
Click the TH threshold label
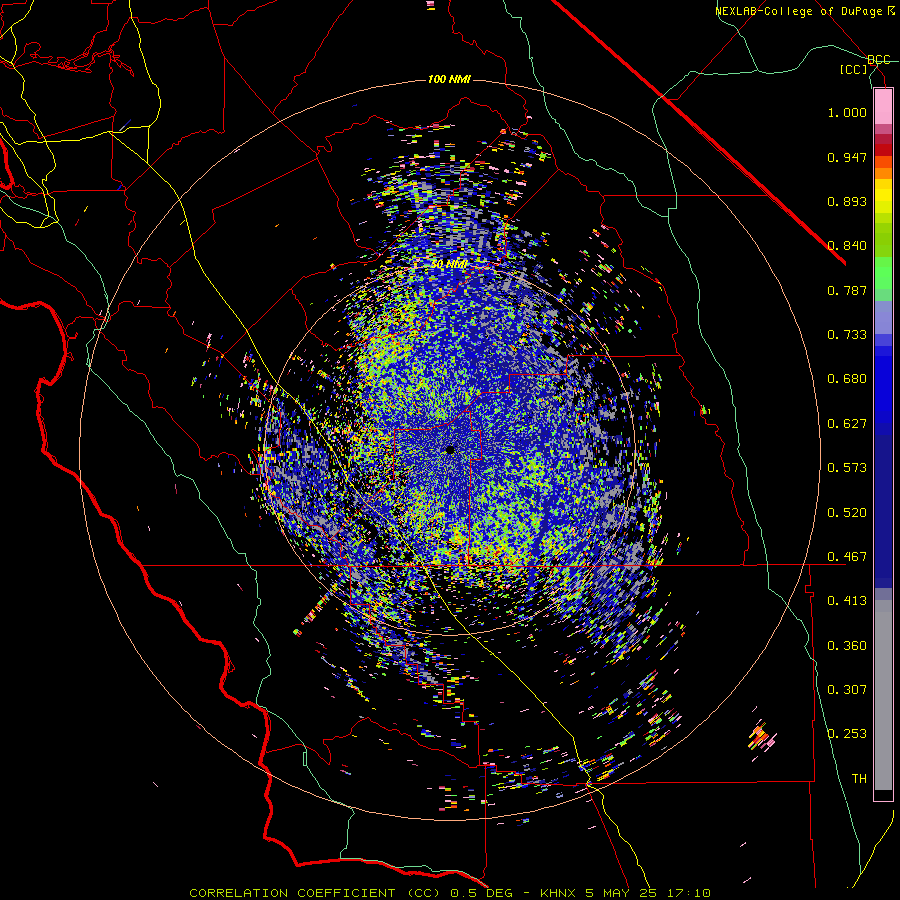click(x=859, y=778)
